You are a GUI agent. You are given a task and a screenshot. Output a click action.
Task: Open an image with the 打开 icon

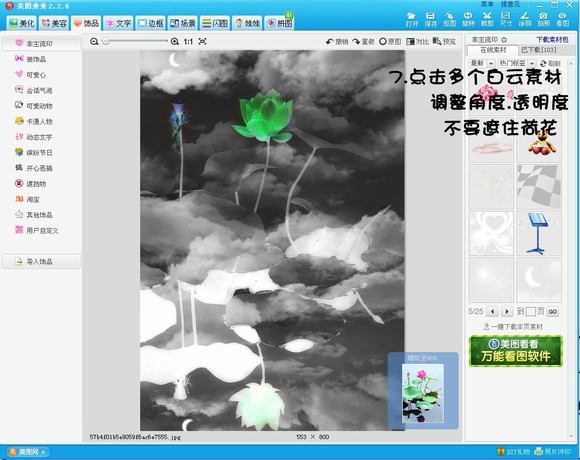(411, 19)
